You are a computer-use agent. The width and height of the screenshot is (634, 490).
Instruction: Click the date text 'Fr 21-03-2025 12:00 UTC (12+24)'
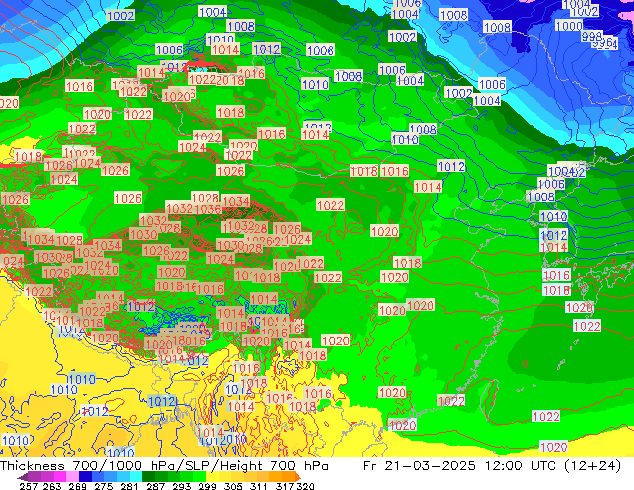pos(492,466)
